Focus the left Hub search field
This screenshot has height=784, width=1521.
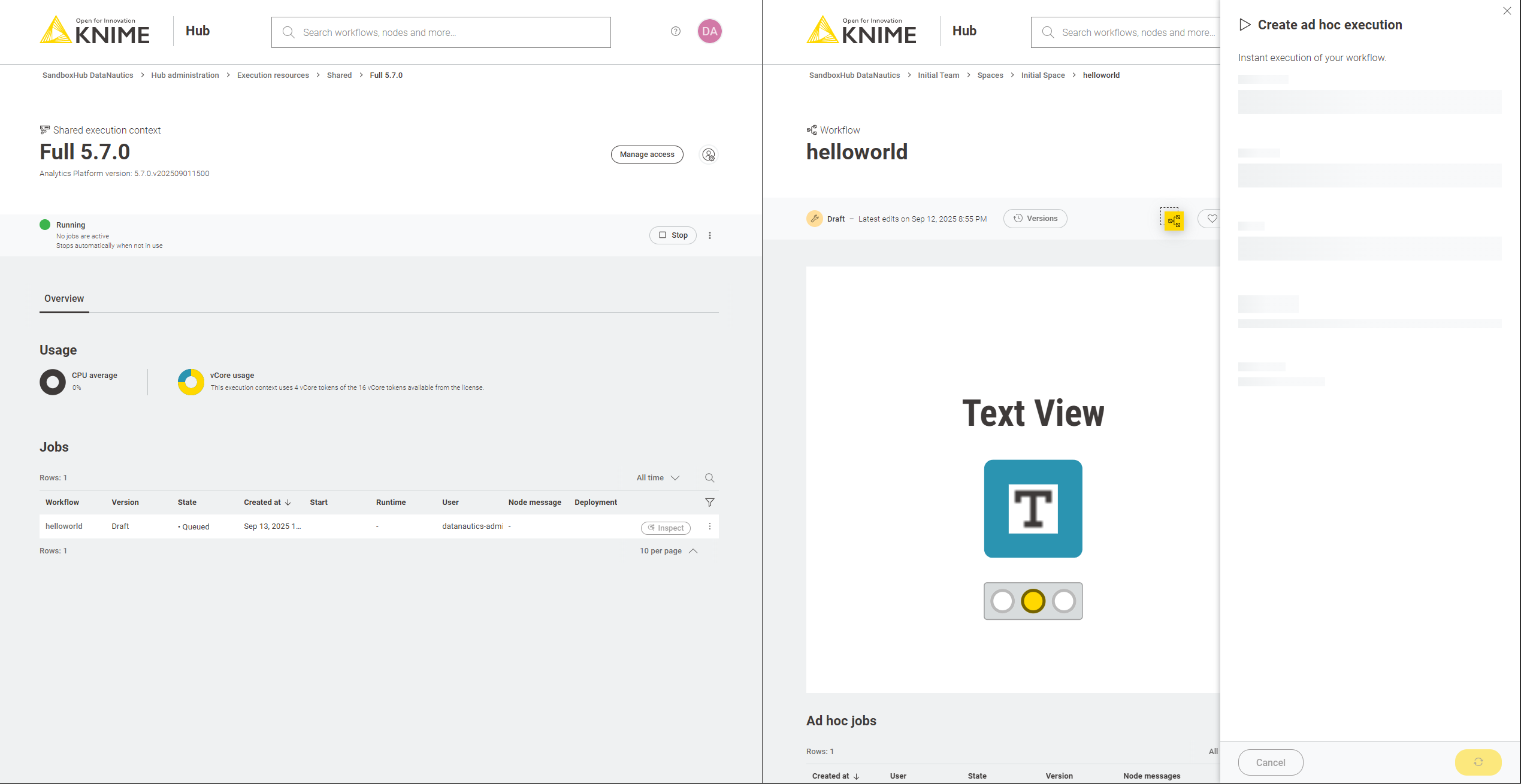(x=442, y=32)
